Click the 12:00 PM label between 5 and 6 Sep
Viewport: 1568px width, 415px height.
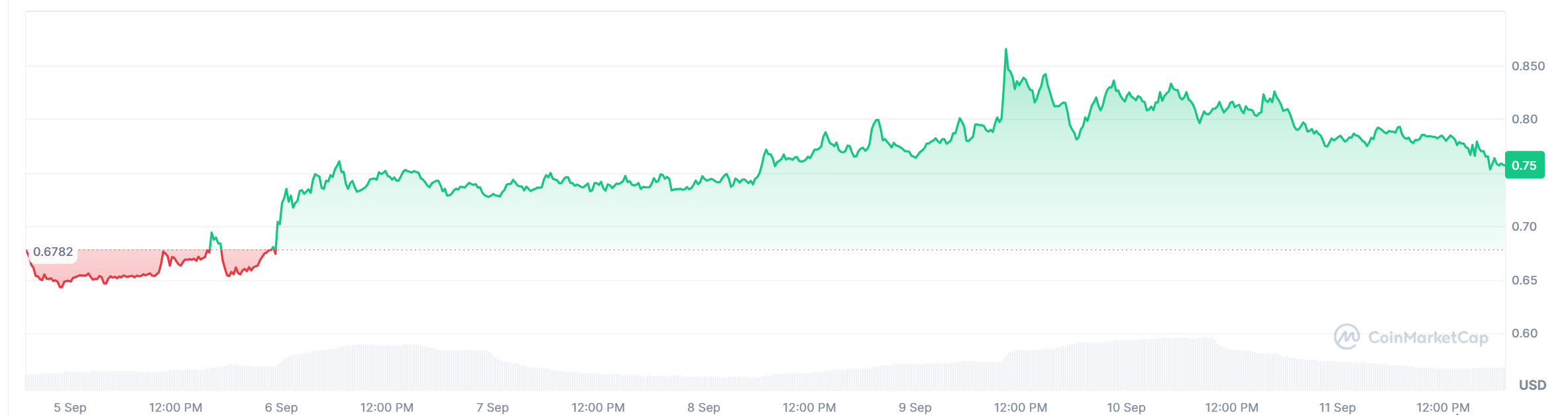click(x=176, y=408)
